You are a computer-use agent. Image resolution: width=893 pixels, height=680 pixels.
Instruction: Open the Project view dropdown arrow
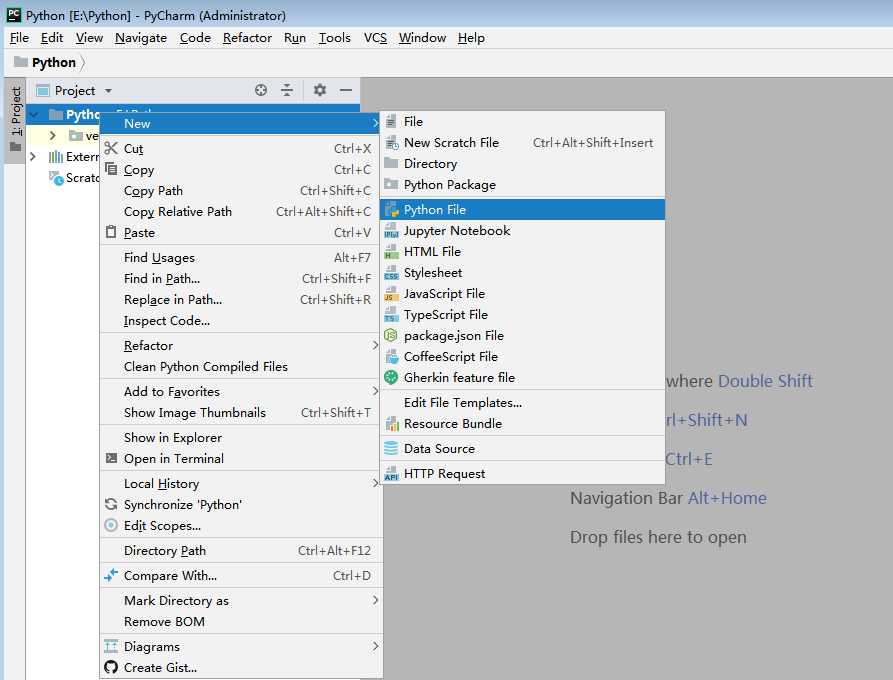[108, 91]
